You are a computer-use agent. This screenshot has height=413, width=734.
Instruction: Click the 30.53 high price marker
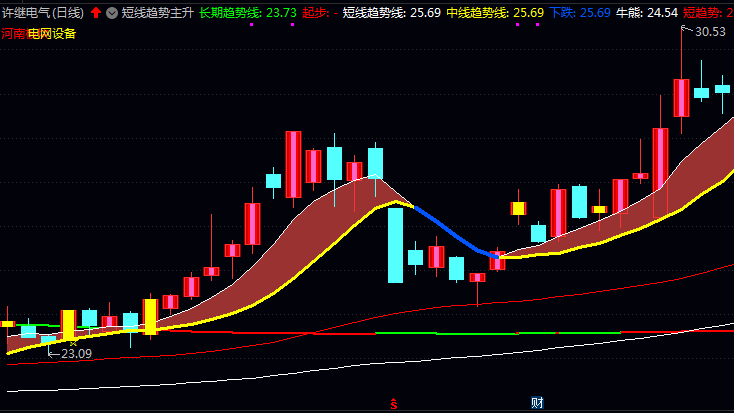(709, 32)
